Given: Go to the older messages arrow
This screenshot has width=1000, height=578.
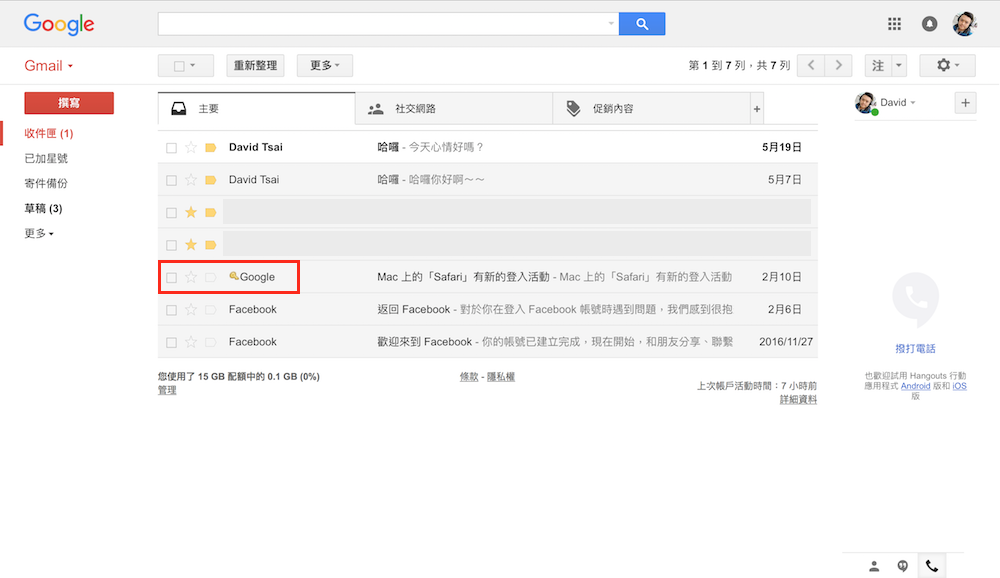Looking at the screenshot, I should point(838,65).
